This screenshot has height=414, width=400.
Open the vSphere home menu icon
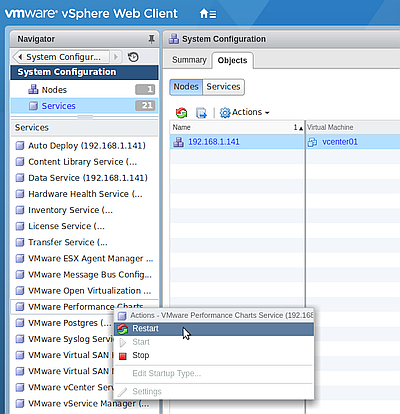click(x=208, y=14)
